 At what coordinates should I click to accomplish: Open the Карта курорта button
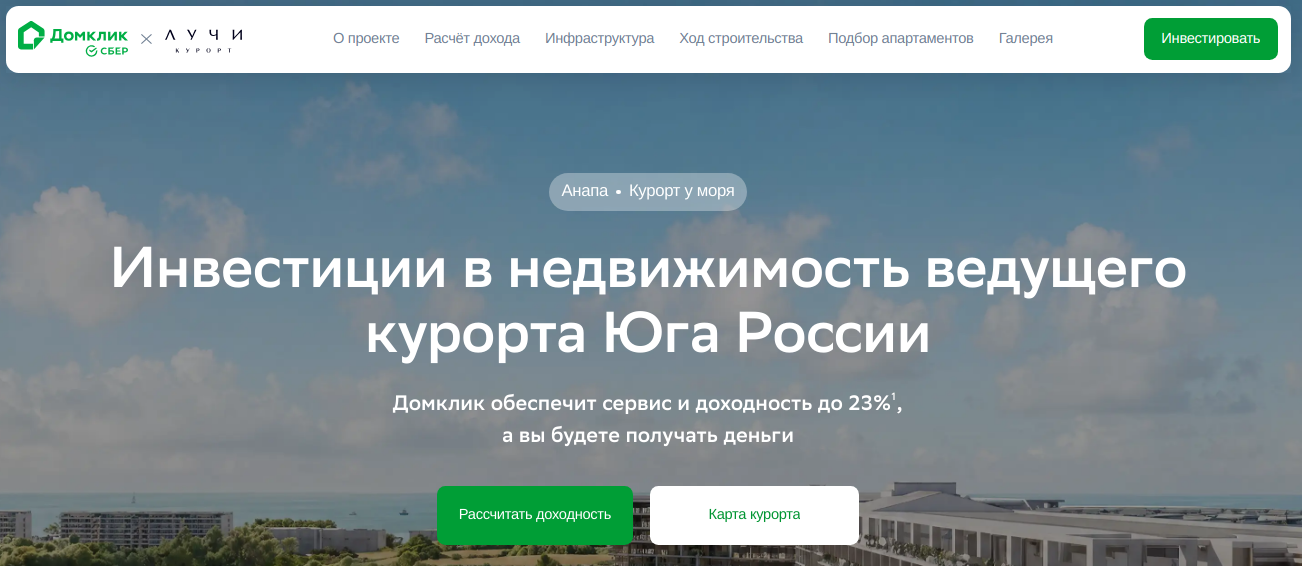tap(754, 515)
